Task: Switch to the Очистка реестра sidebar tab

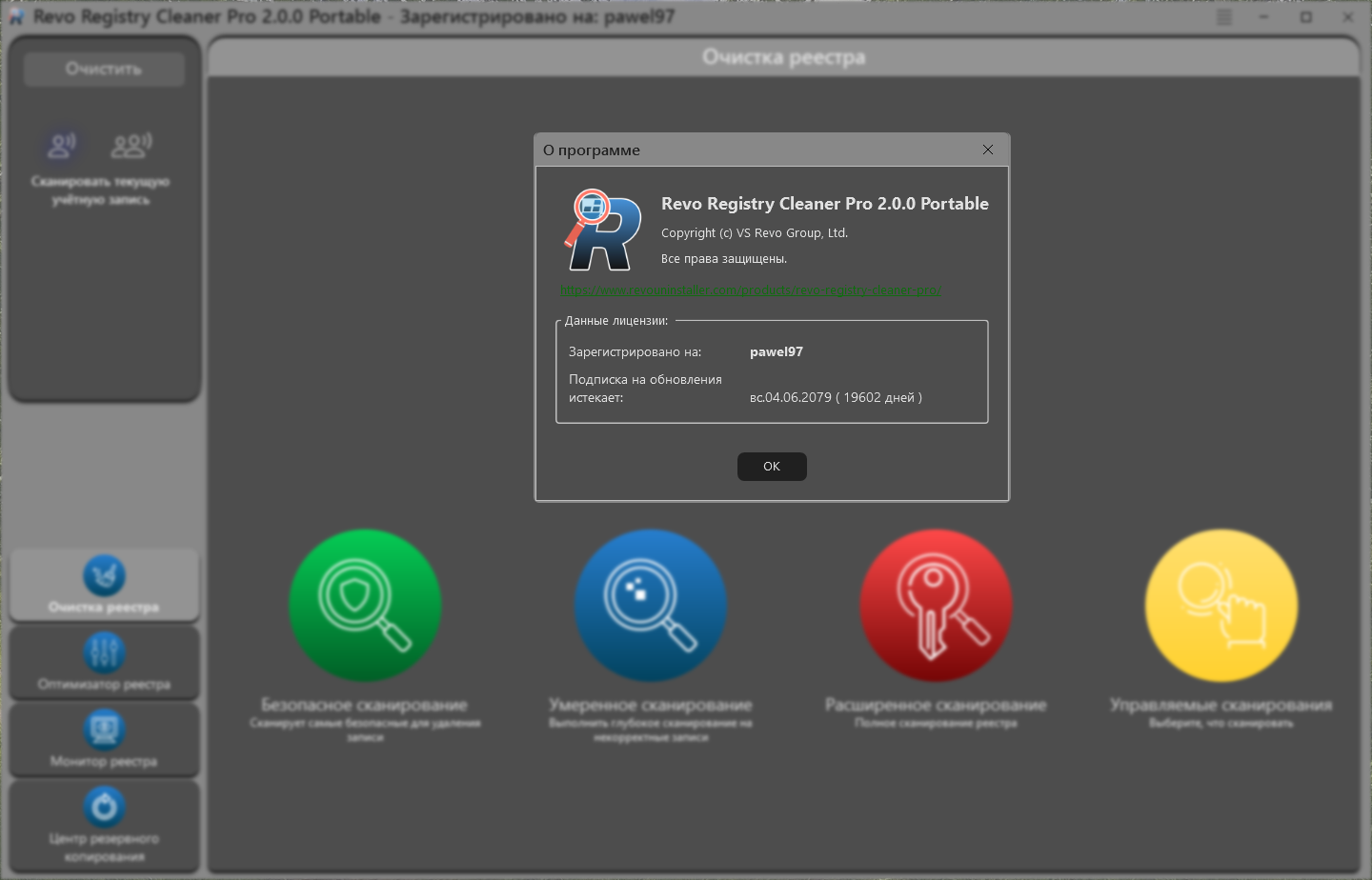Action: tap(104, 585)
